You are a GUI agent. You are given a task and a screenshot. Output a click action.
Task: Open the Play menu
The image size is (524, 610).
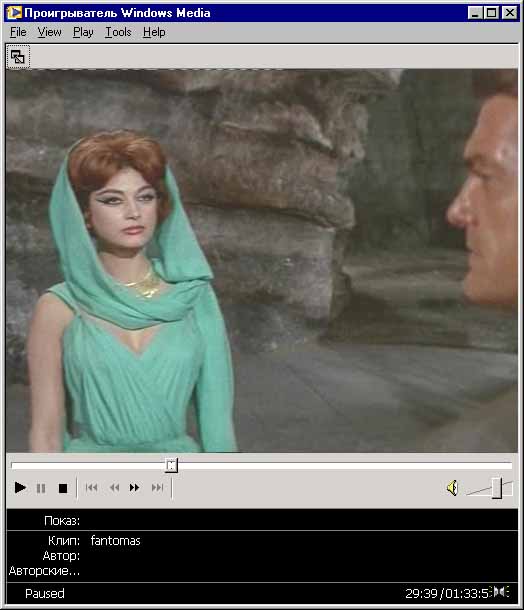[83, 32]
